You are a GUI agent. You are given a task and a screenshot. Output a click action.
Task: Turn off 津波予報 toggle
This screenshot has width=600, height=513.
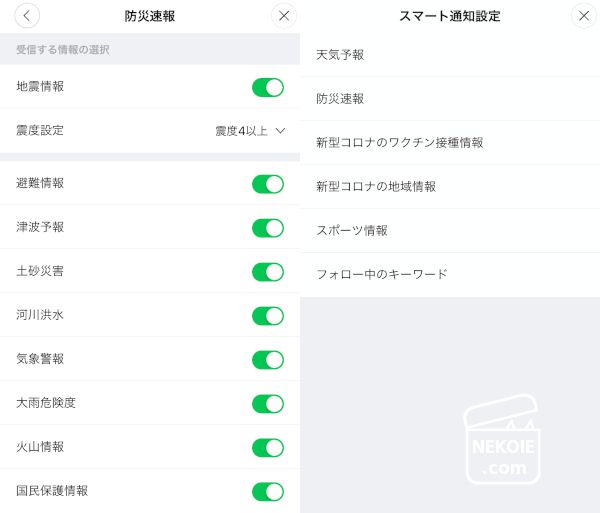(268, 228)
